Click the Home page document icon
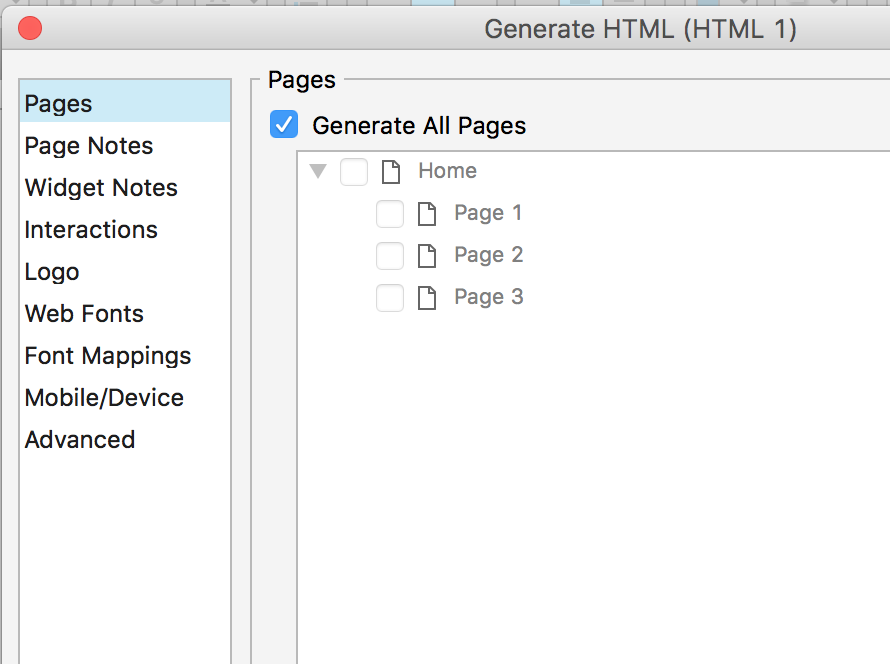 point(391,171)
